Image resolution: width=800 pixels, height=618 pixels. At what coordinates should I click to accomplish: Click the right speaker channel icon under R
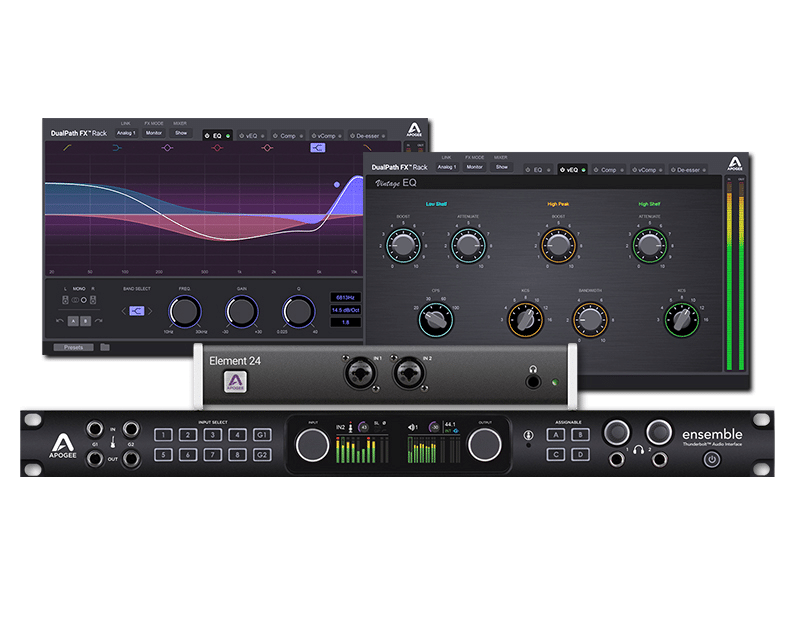pos(93,300)
